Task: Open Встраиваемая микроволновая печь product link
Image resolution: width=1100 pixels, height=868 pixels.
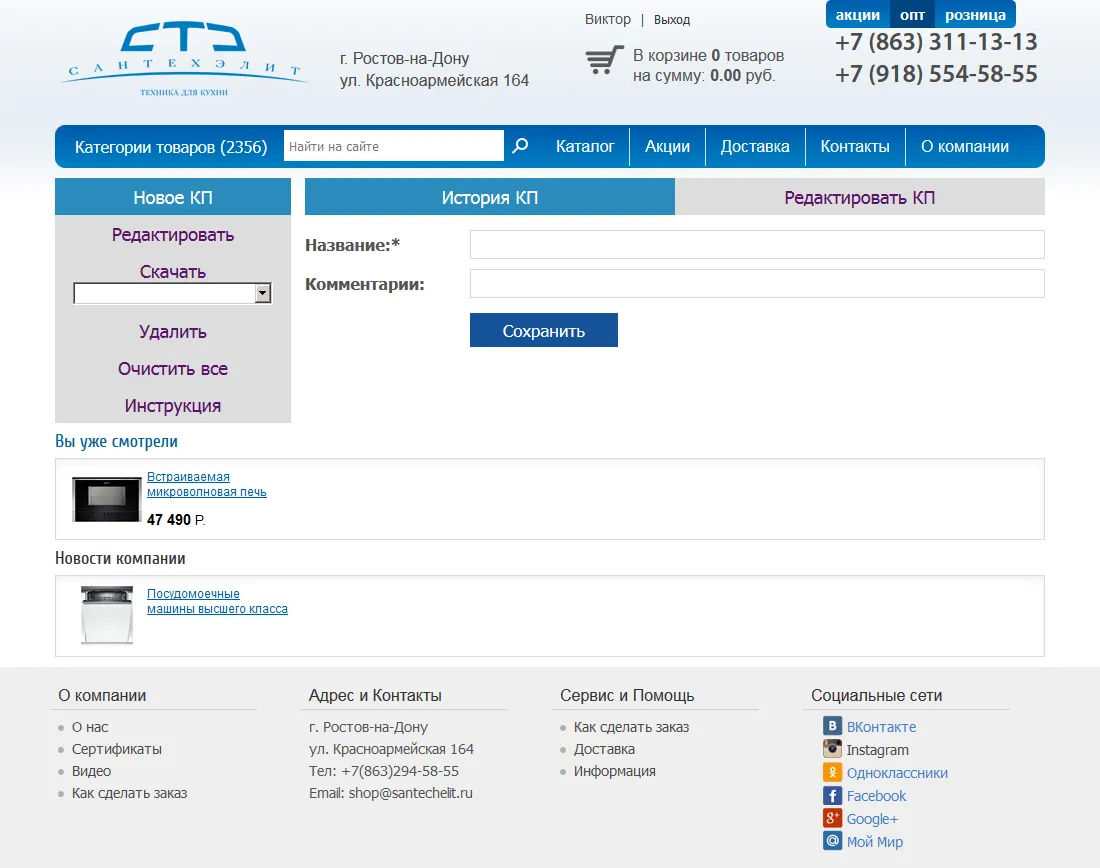Action: pyautogui.click(x=206, y=484)
